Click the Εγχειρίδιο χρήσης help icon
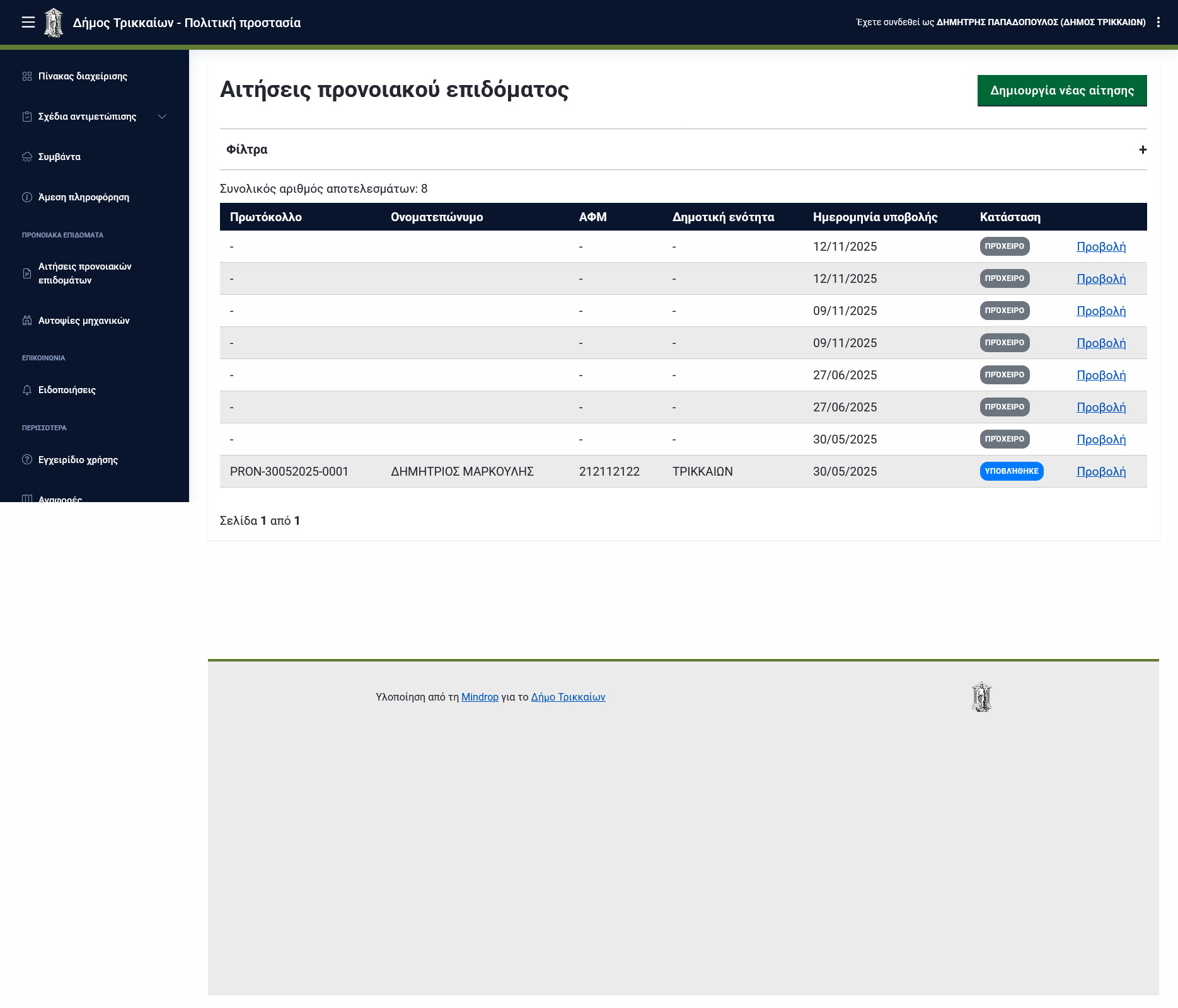This screenshot has width=1178, height=1008. click(x=27, y=460)
